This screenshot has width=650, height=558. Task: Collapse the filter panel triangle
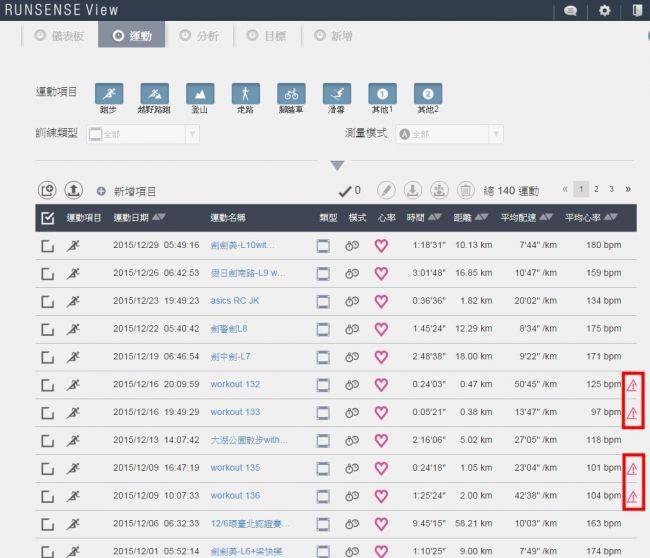click(337, 164)
